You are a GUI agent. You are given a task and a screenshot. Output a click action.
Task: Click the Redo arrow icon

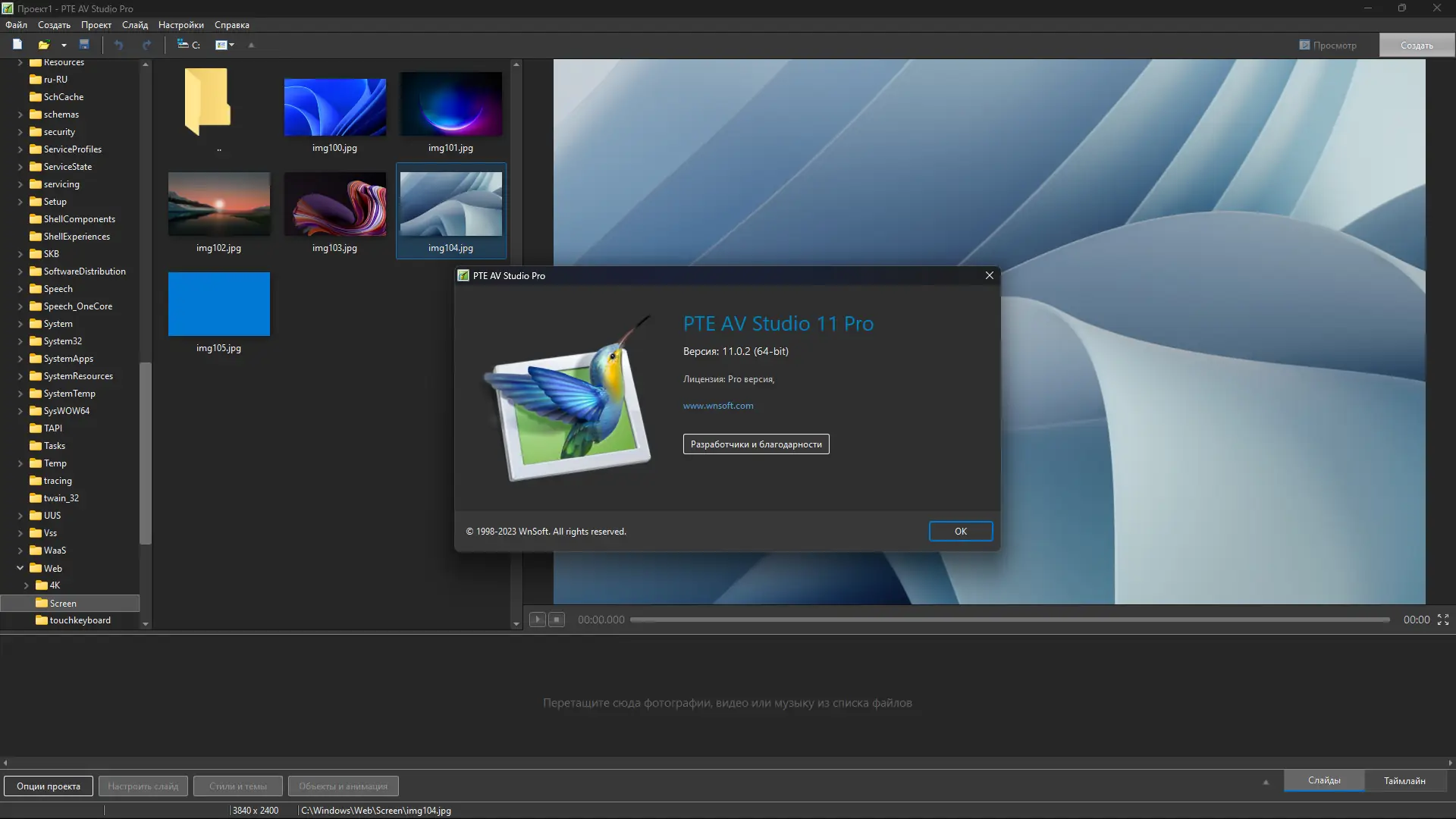click(x=146, y=45)
